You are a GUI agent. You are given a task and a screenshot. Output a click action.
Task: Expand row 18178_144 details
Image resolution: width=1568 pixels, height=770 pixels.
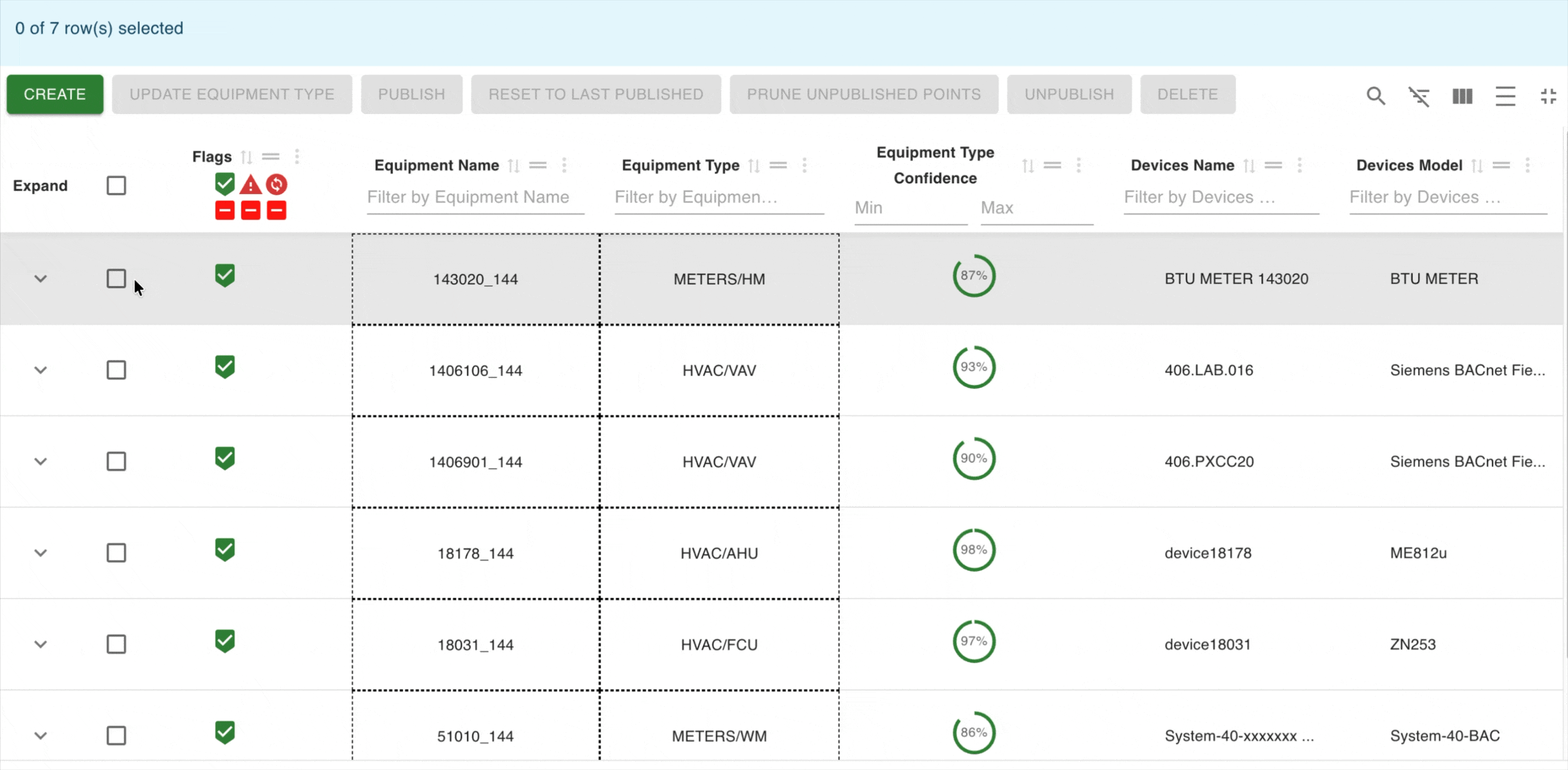coord(40,553)
